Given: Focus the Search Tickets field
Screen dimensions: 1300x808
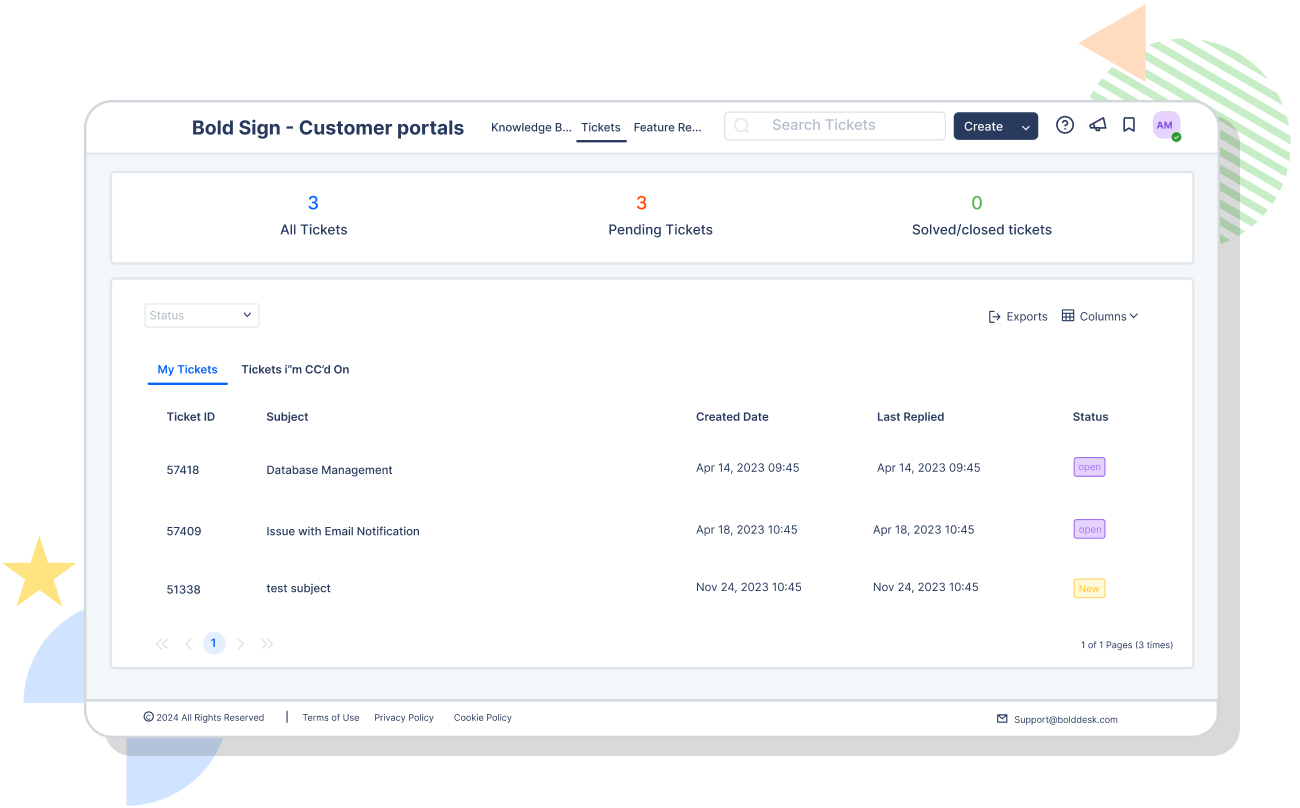Looking at the screenshot, I should click(x=835, y=126).
